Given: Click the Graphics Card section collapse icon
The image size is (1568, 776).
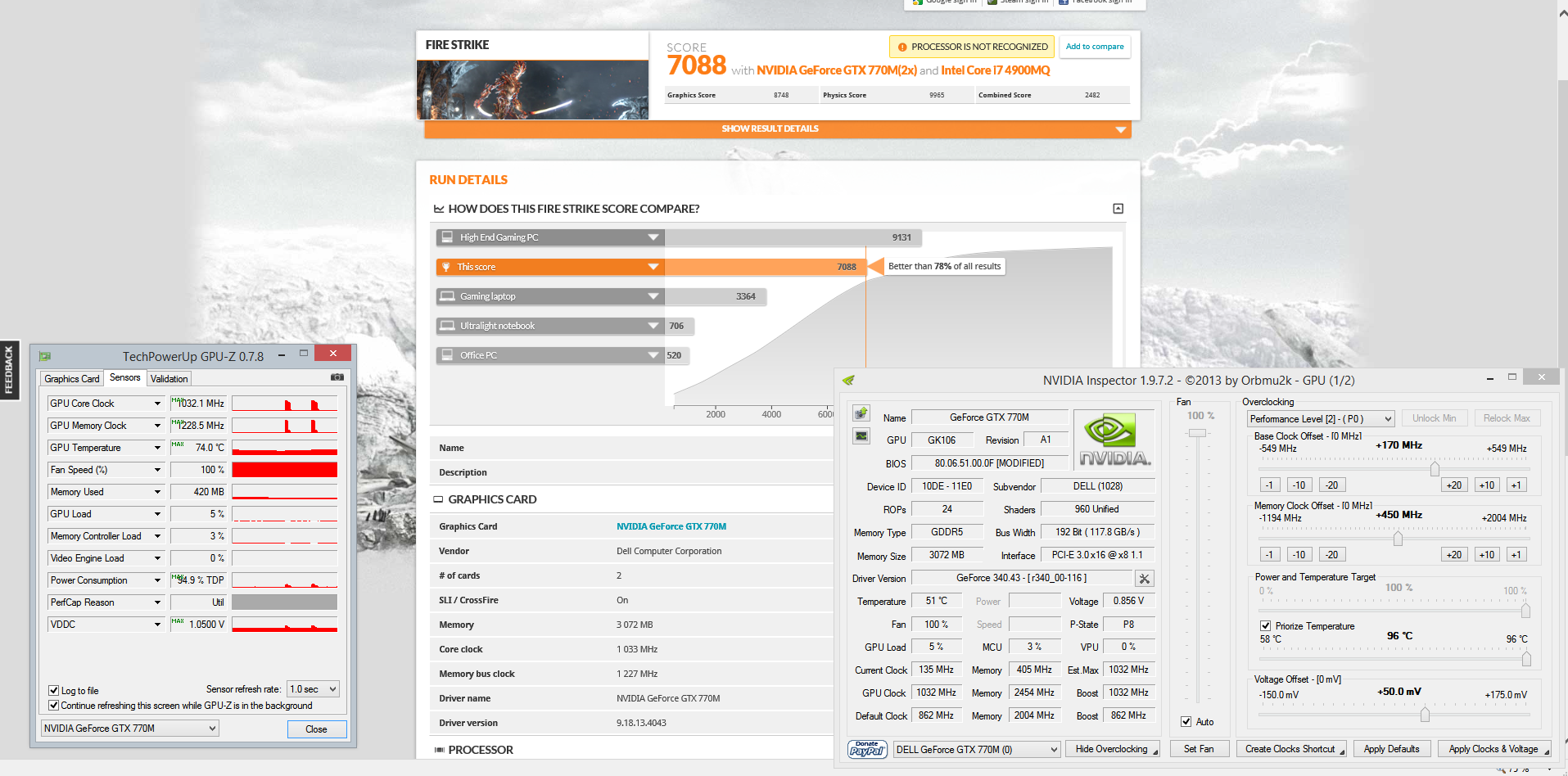Looking at the screenshot, I should coord(439,499).
